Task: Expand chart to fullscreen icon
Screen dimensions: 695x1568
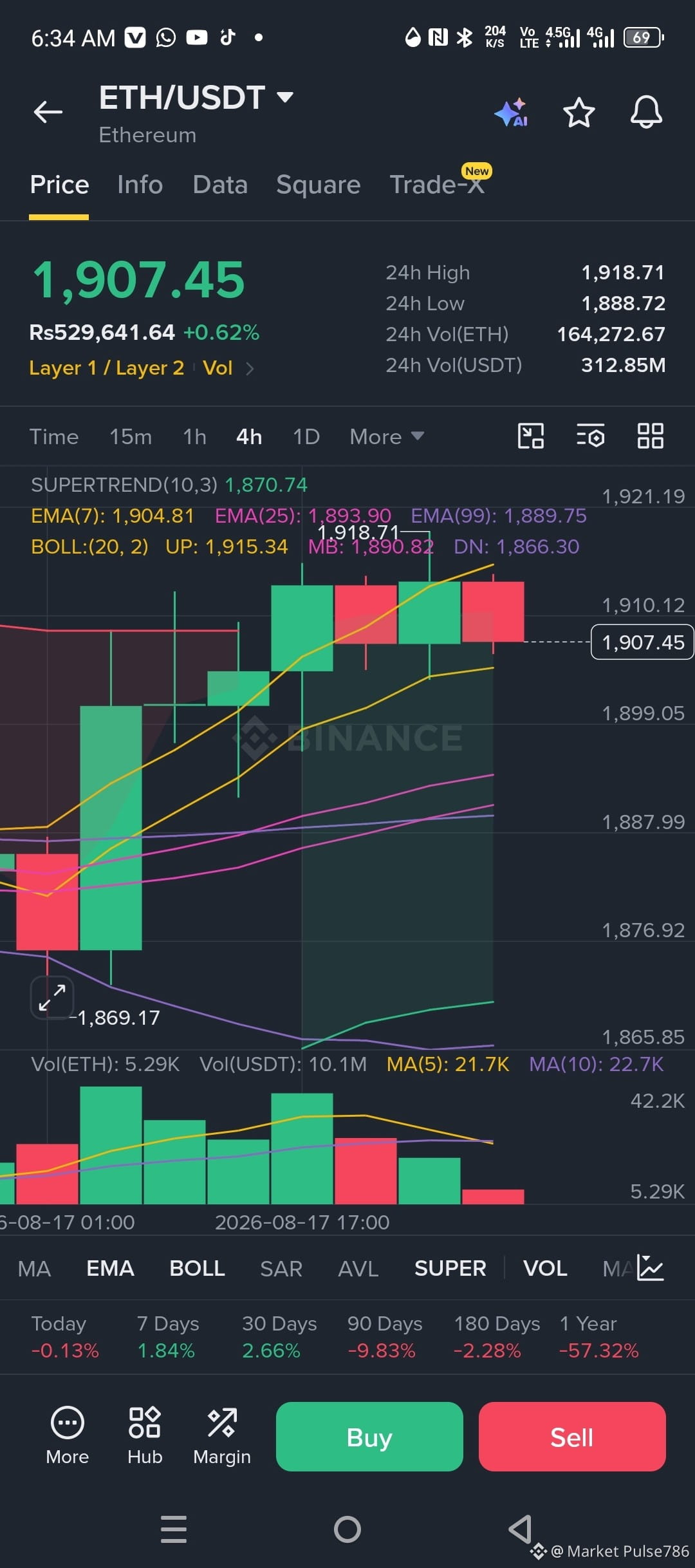Action: (52, 998)
